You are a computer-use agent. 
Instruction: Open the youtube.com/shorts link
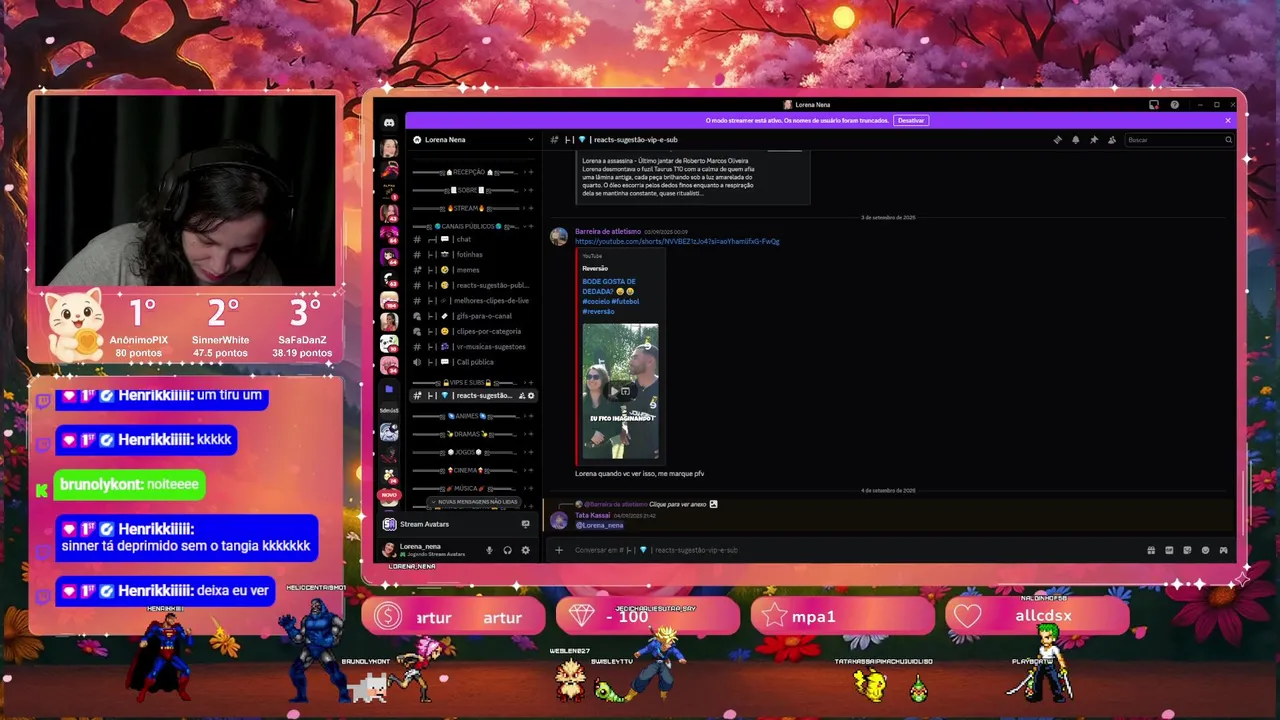coord(677,241)
